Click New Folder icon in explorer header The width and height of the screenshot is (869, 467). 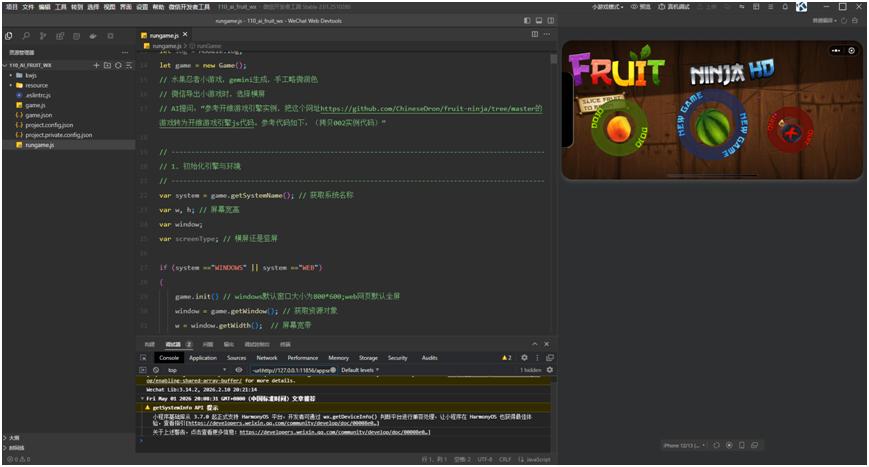pos(108,65)
